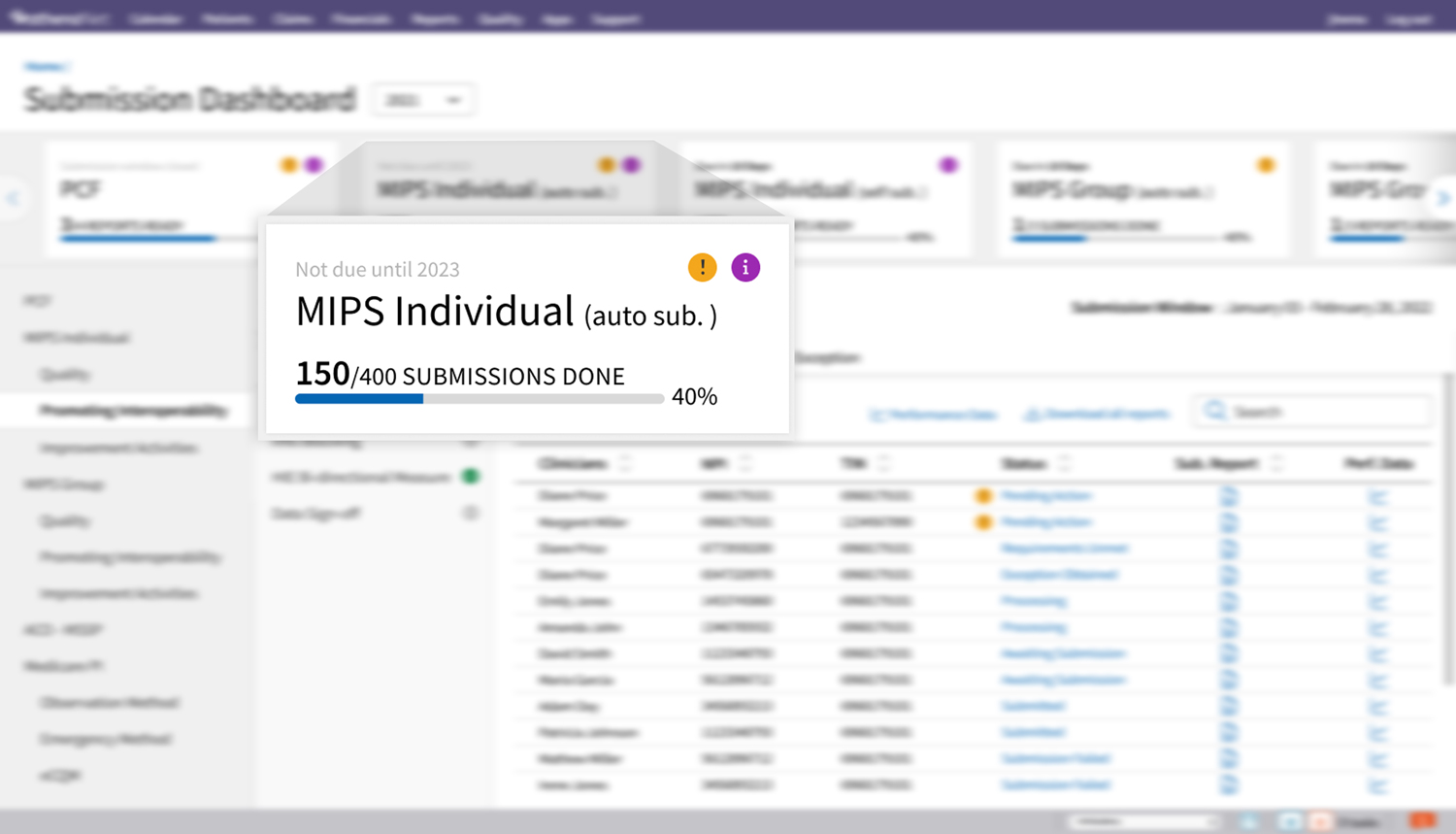This screenshot has height=834, width=1456.
Task: Open perf data icon in Exception Obtained row
Action: [1377, 575]
